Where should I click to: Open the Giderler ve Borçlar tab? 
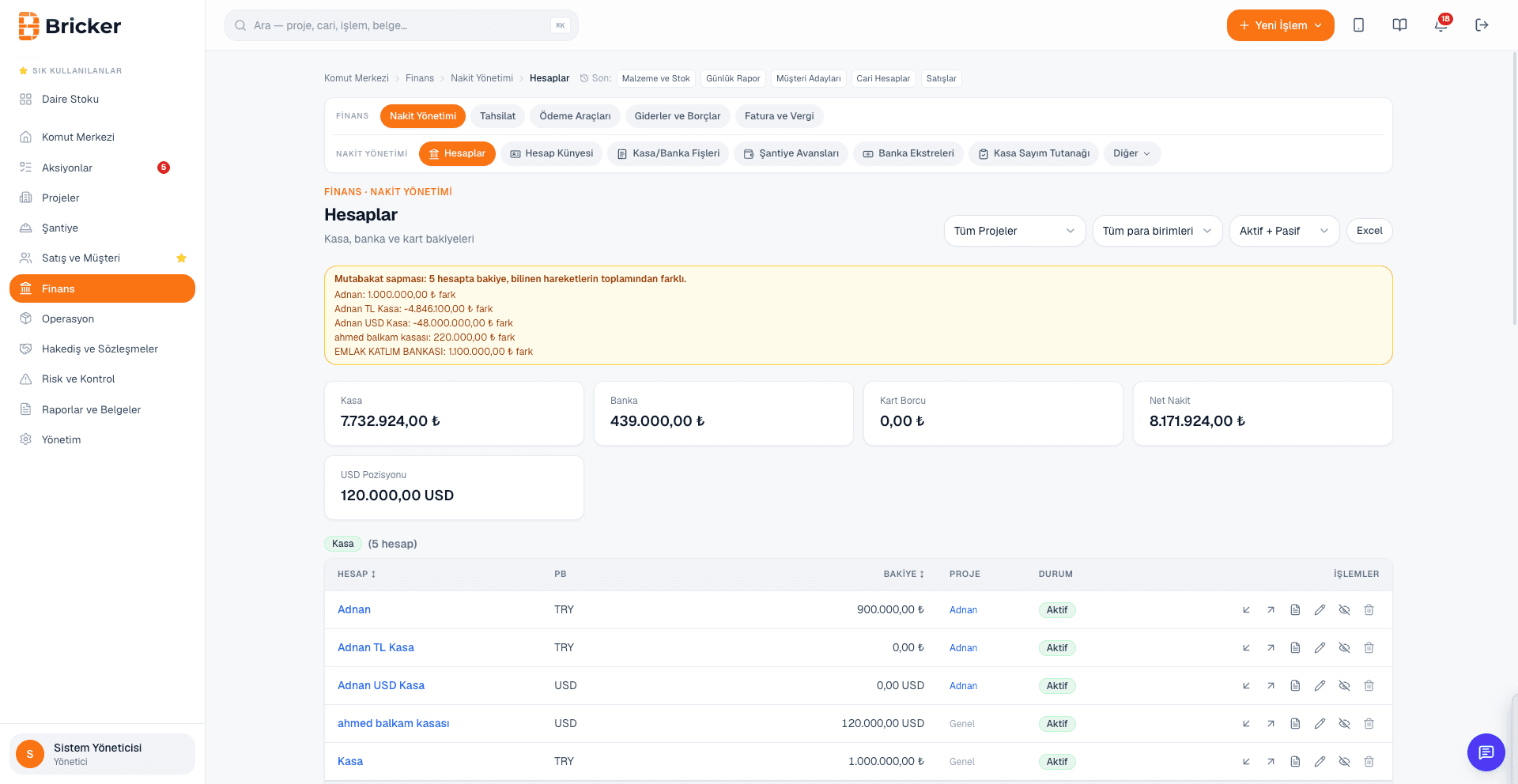pos(678,116)
